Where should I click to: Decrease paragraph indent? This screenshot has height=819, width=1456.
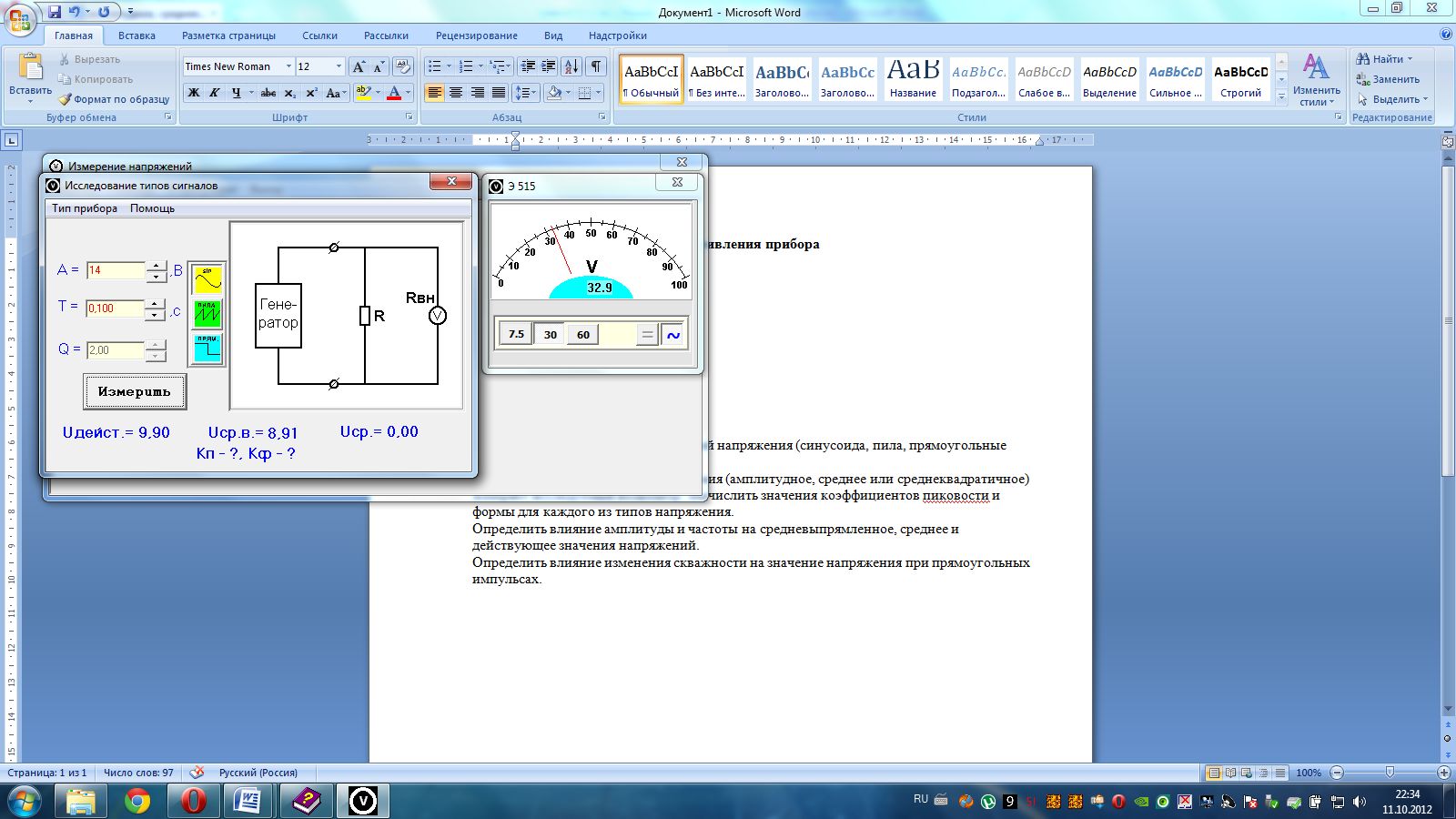pos(528,66)
